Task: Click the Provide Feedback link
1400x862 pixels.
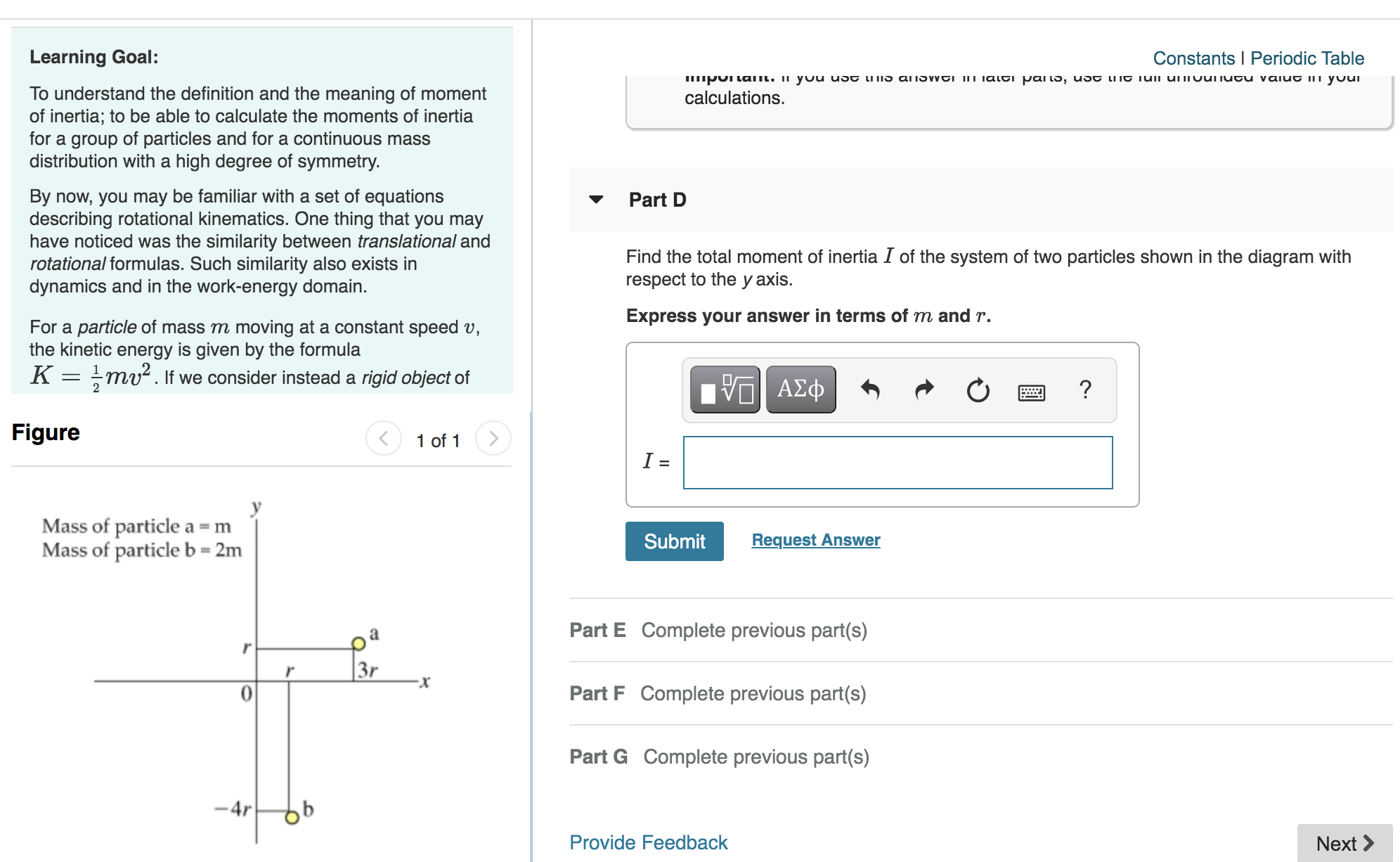Action: [647, 842]
